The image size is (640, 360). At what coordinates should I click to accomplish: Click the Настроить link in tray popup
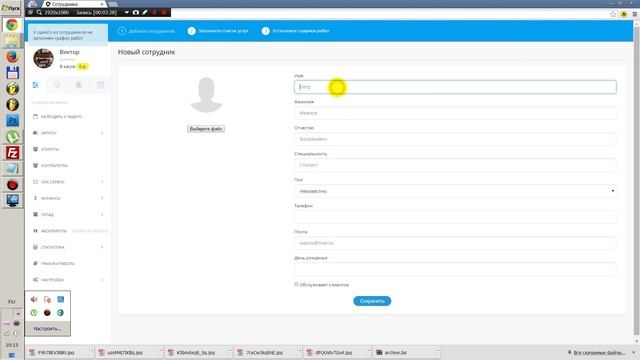point(47,329)
